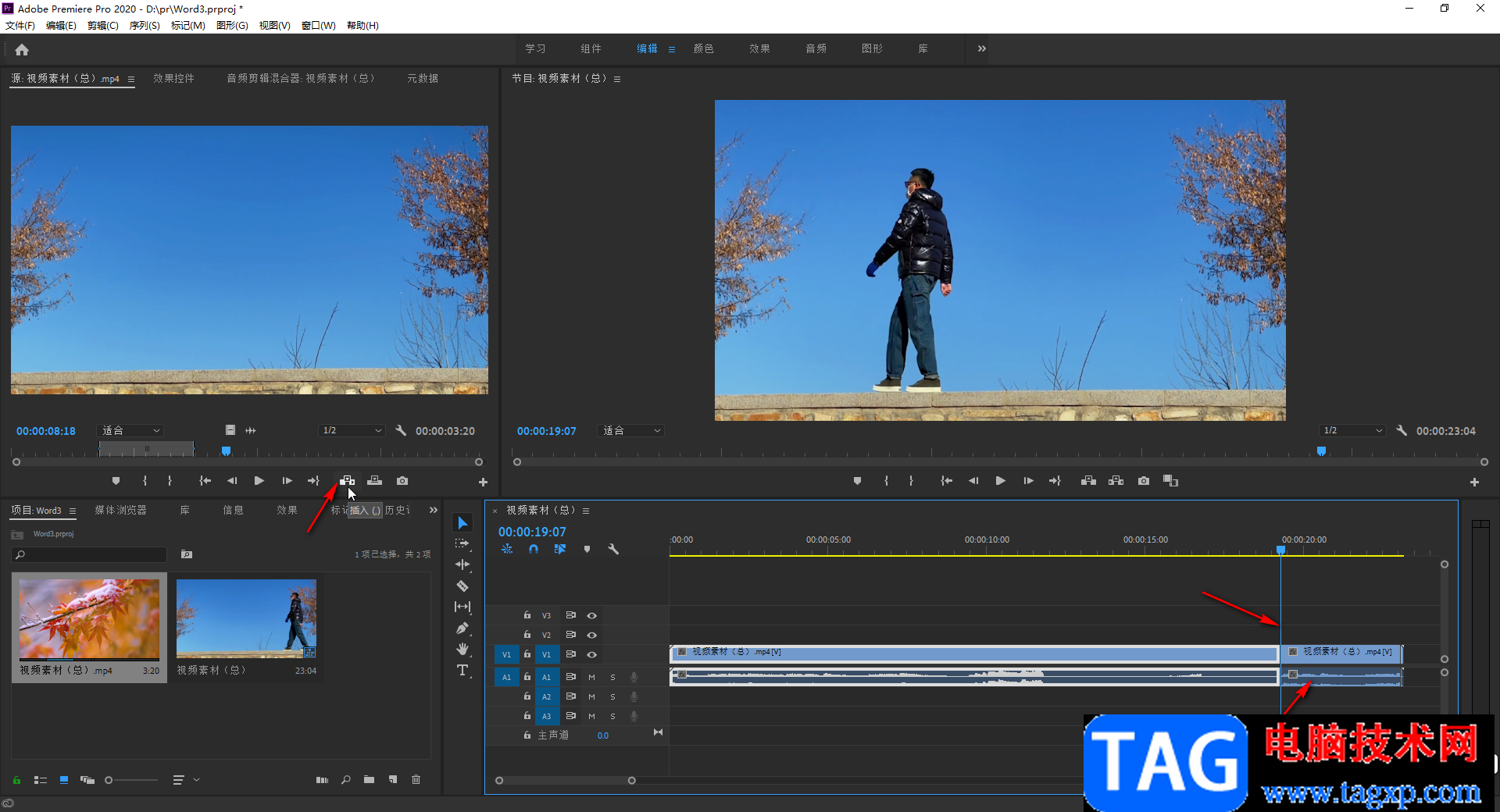Image resolution: width=1500 pixels, height=812 pixels.
Task: Toggle V1 track output eye icon
Action: tap(592, 654)
